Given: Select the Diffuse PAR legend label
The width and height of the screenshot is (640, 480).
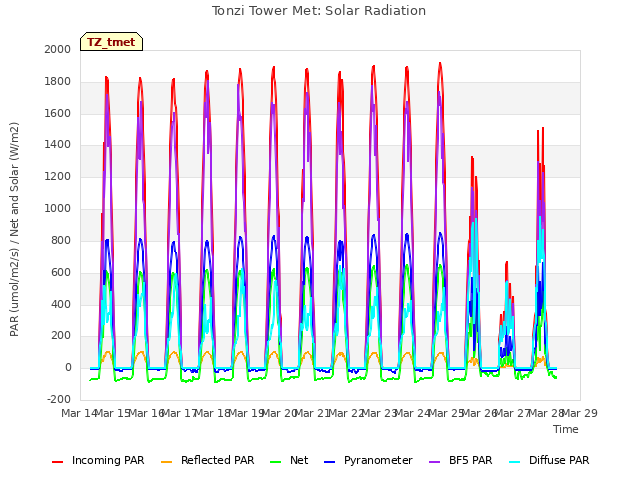Looking at the screenshot, I should pos(559,460).
